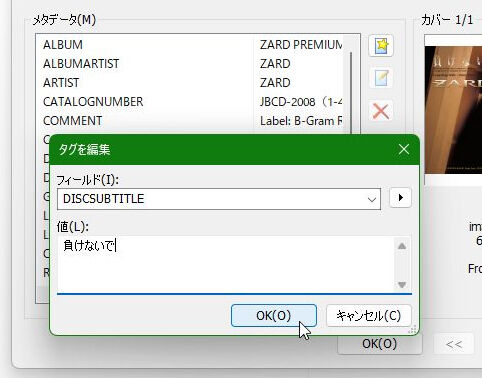Select the ARTIST metadata row
The height and width of the screenshot is (378, 482).
[193, 83]
